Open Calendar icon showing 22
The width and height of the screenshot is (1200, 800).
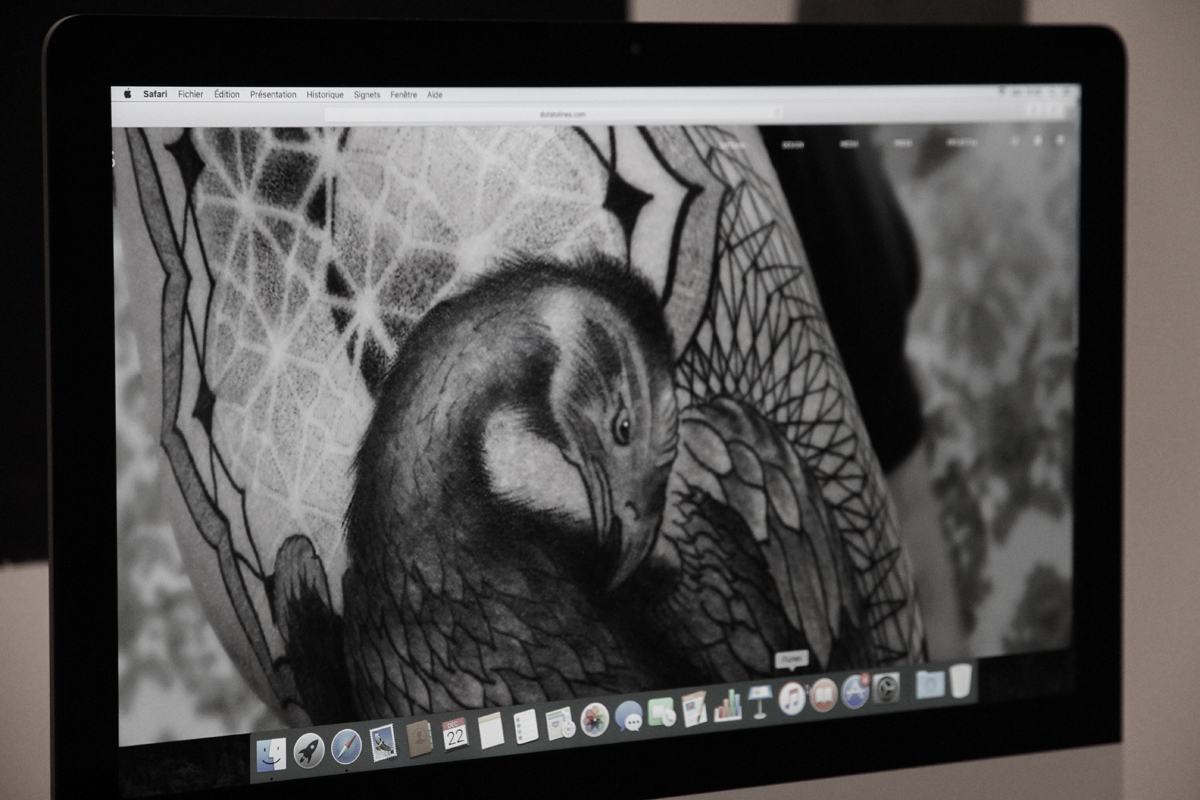pos(455,734)
